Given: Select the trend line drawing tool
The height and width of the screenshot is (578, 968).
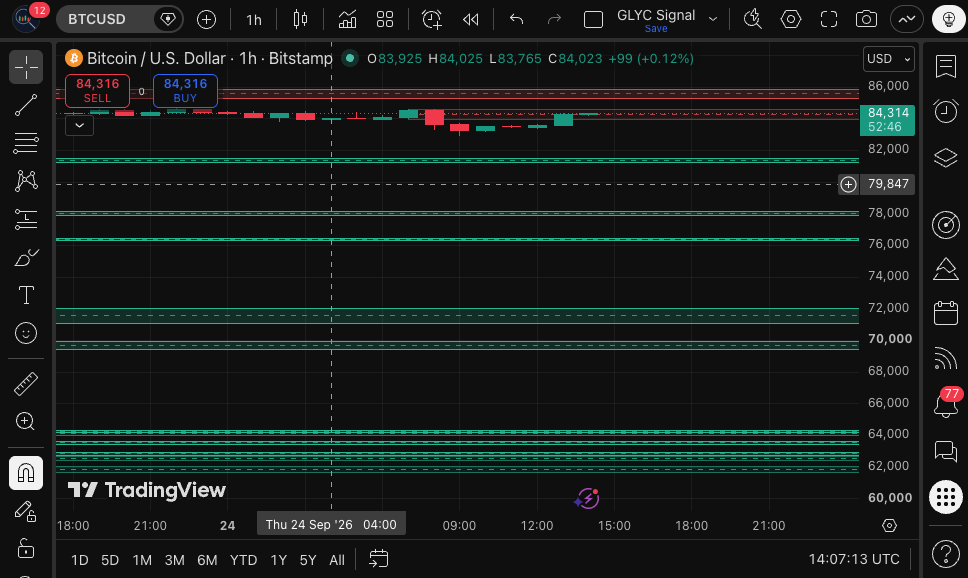Looking at the screenshot, I should pos(26,106).
